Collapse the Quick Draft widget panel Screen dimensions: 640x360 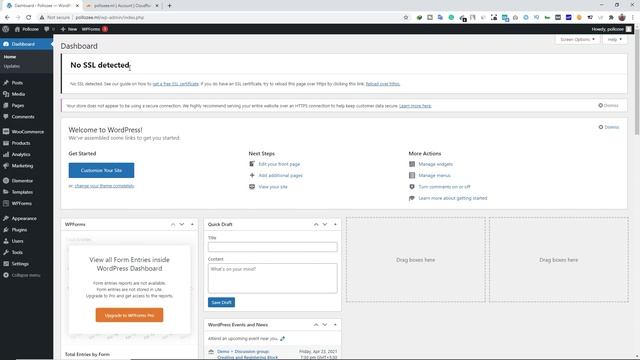[335, 224]
